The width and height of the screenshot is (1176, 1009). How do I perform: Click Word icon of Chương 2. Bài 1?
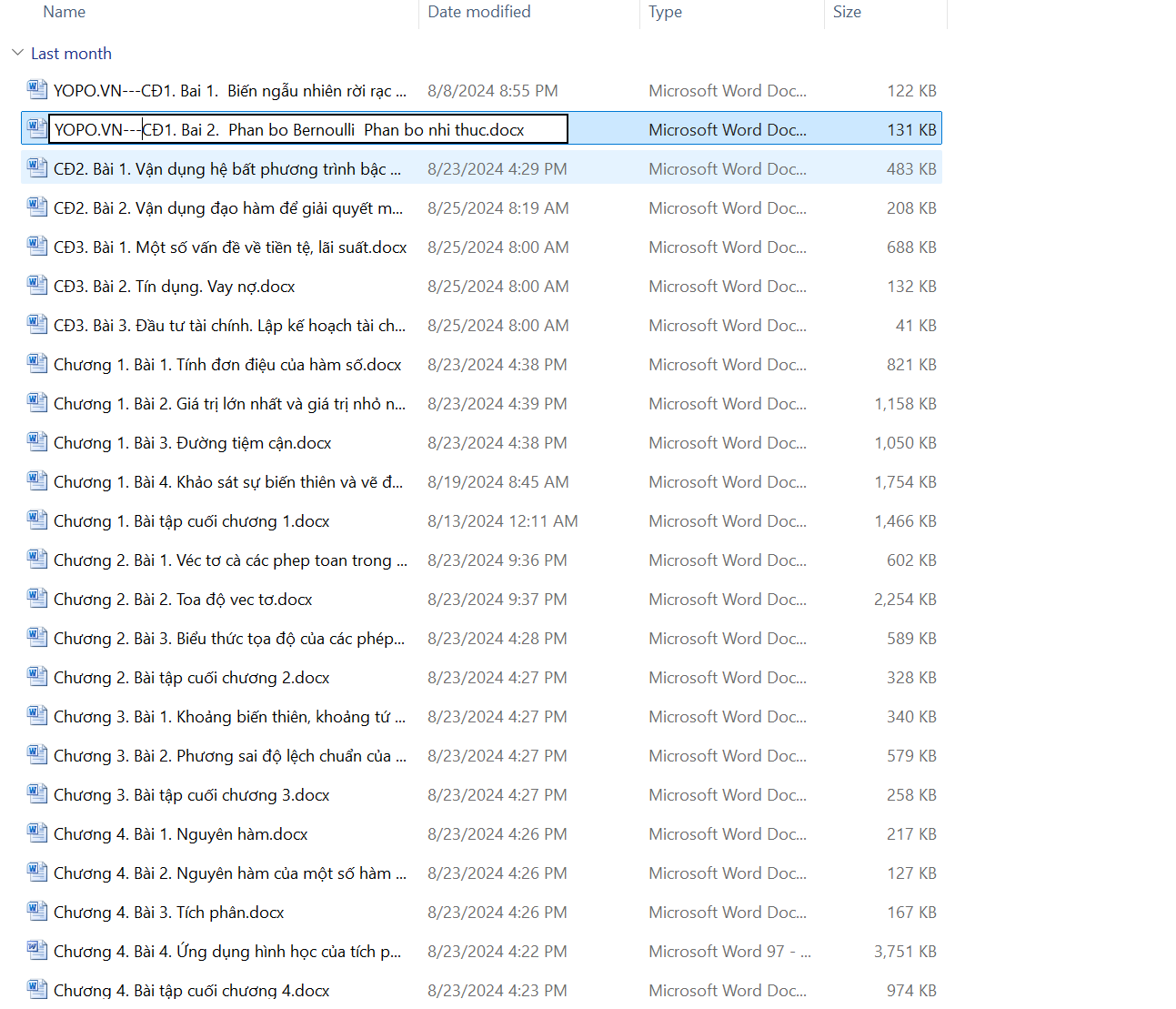pyautogui.click(x=37, y=559)
